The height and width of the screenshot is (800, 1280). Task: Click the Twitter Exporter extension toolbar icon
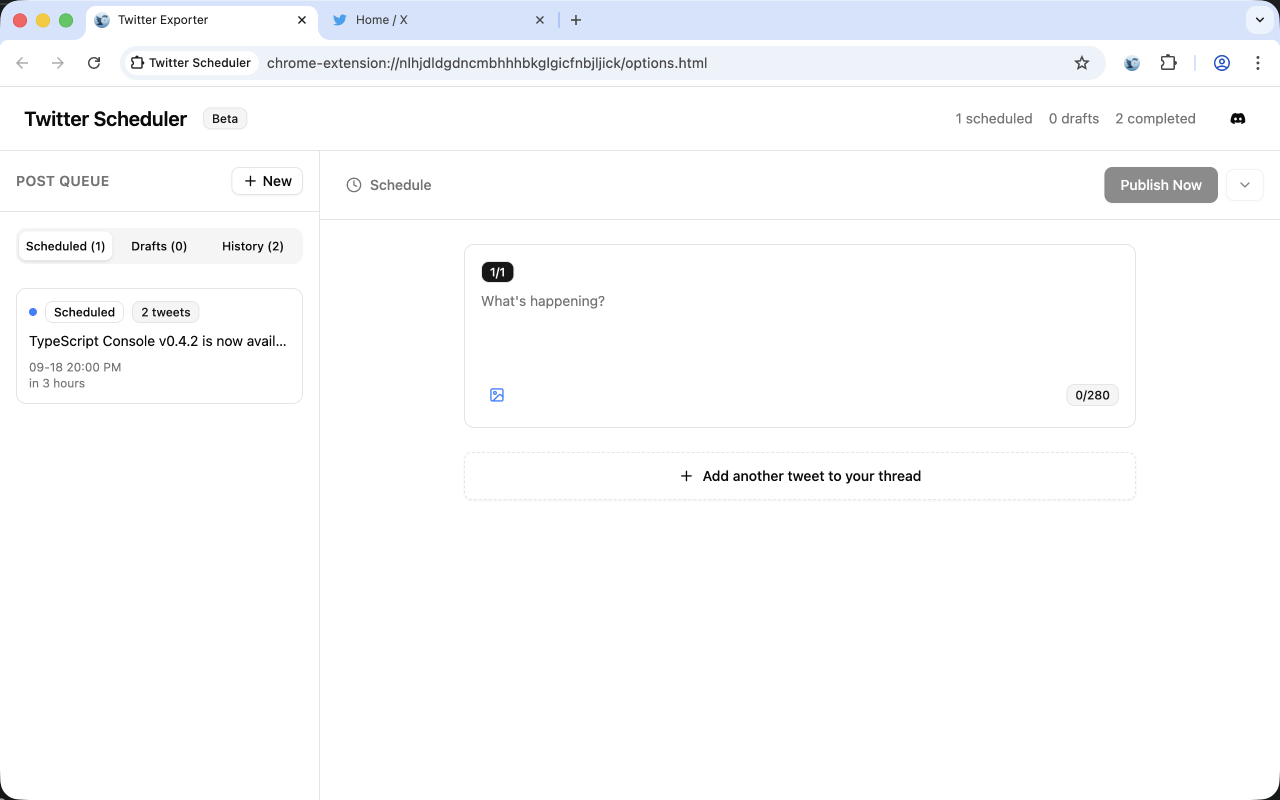(x=1132, y=63)
